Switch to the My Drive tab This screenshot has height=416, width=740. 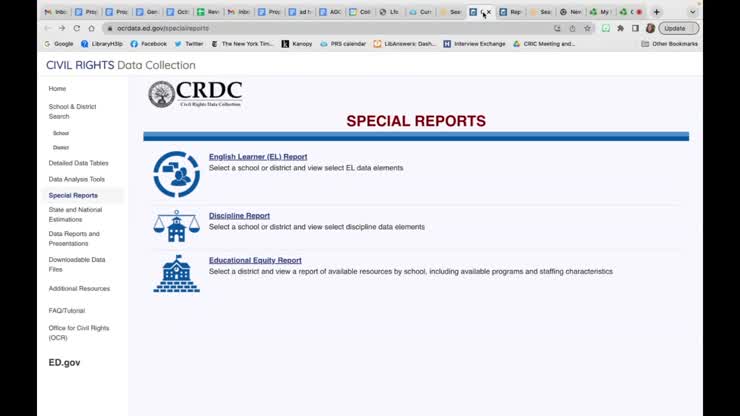click(x=601, y=12)
